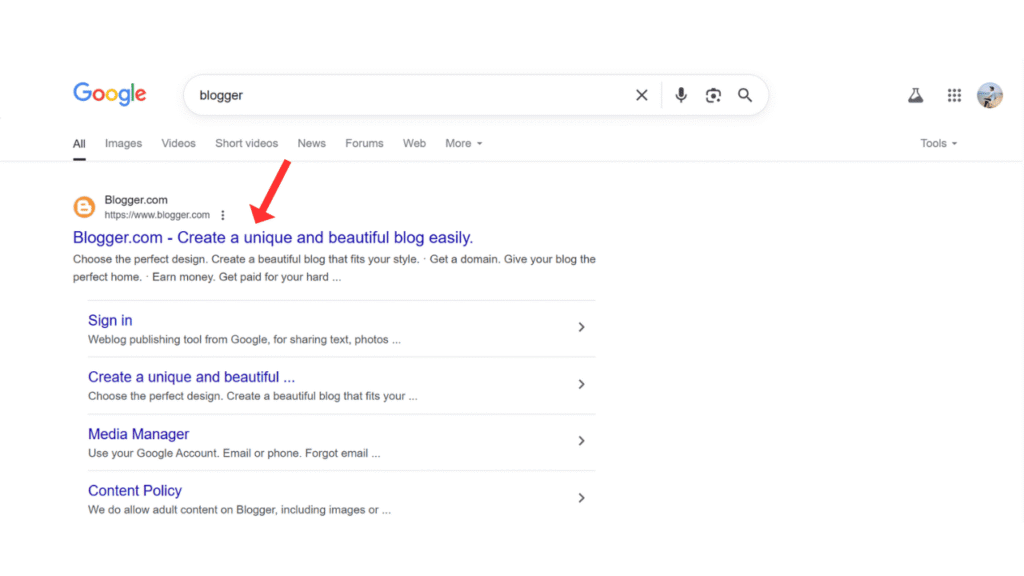Click the Google logo
Screen dimensions: 1024x576
coord(110,95)
